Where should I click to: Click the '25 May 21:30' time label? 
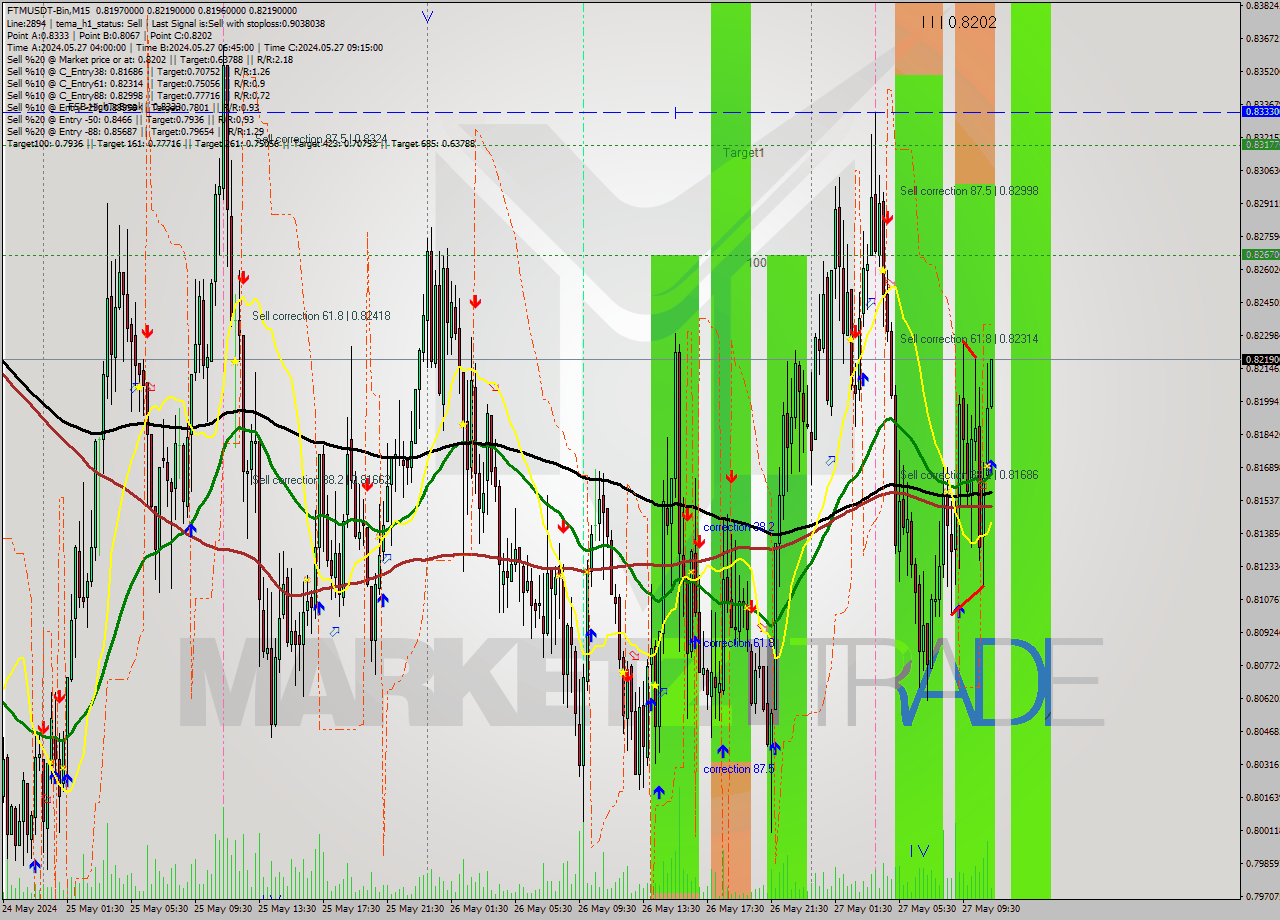click(415, 909)
